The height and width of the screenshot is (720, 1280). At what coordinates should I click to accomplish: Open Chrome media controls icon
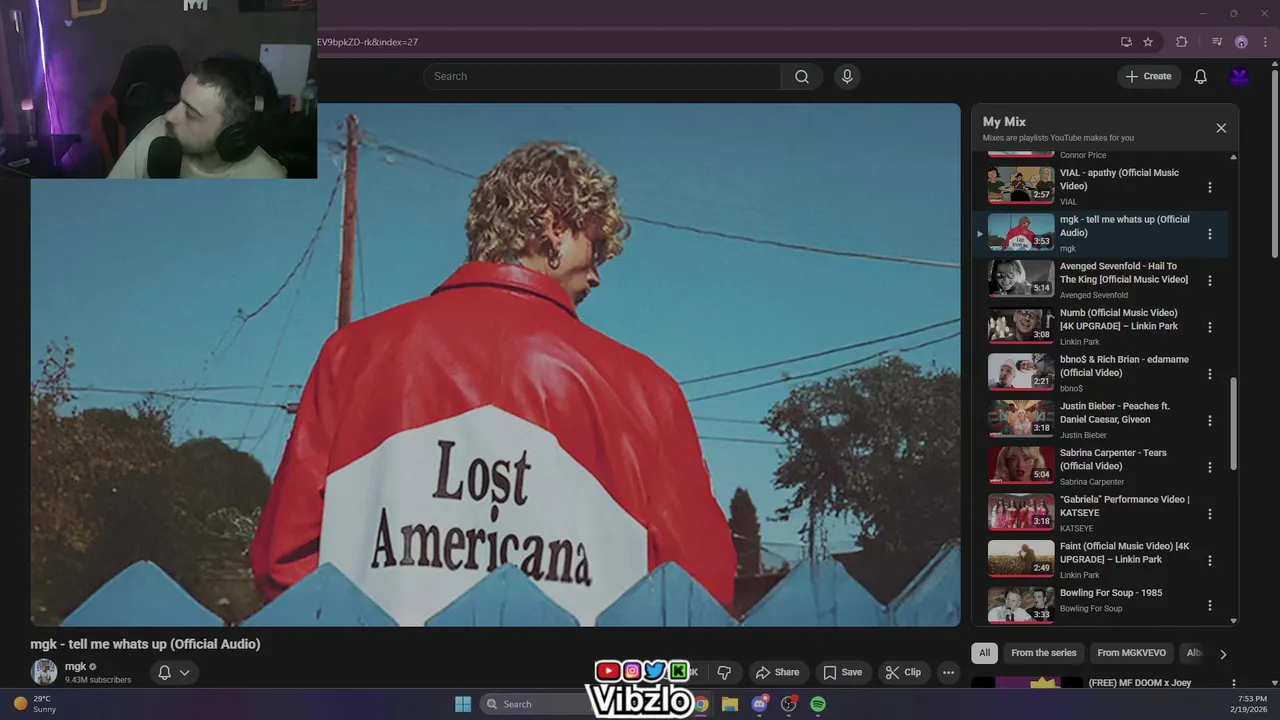[1217, 42]
